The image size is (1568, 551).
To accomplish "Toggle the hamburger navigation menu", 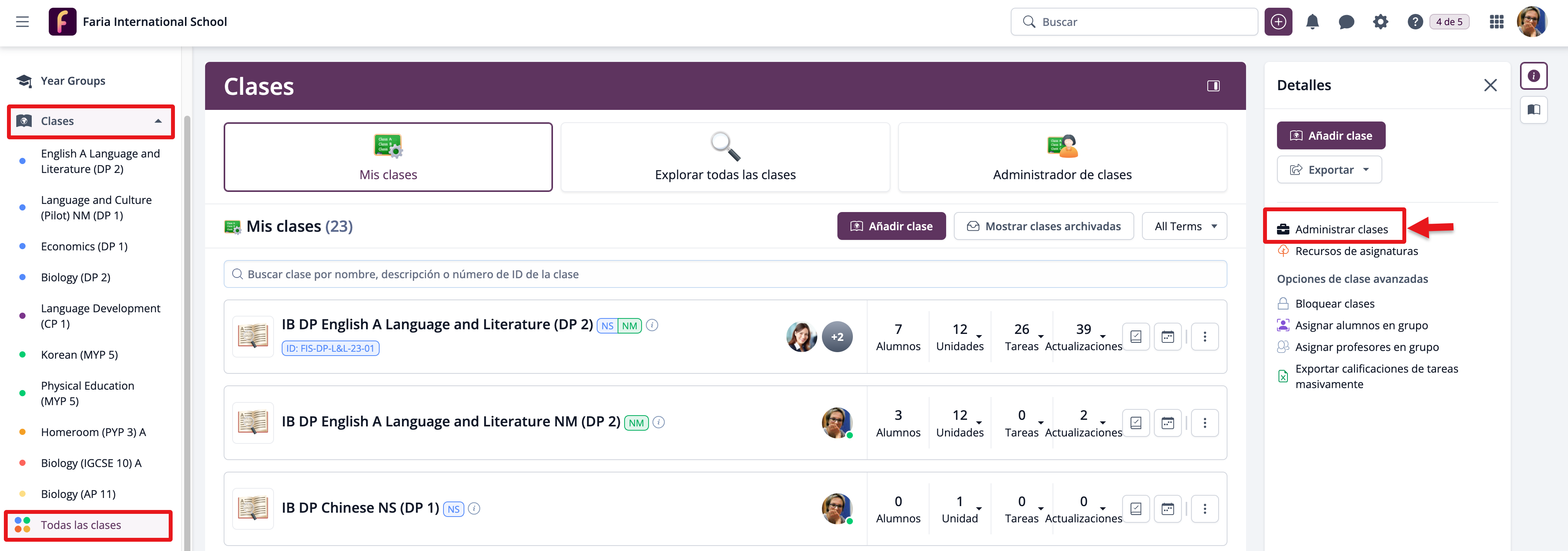I will 22,22.
